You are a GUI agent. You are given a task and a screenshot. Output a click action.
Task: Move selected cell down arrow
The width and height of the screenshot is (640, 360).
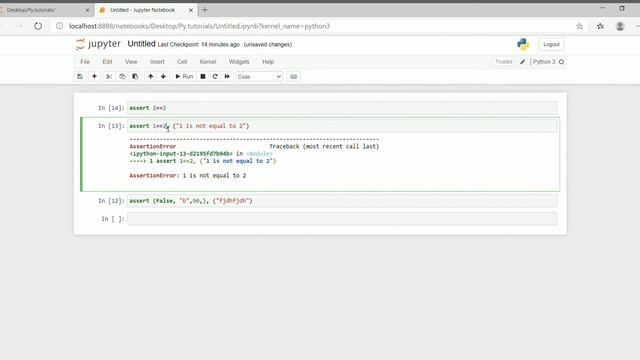(163, 76)
